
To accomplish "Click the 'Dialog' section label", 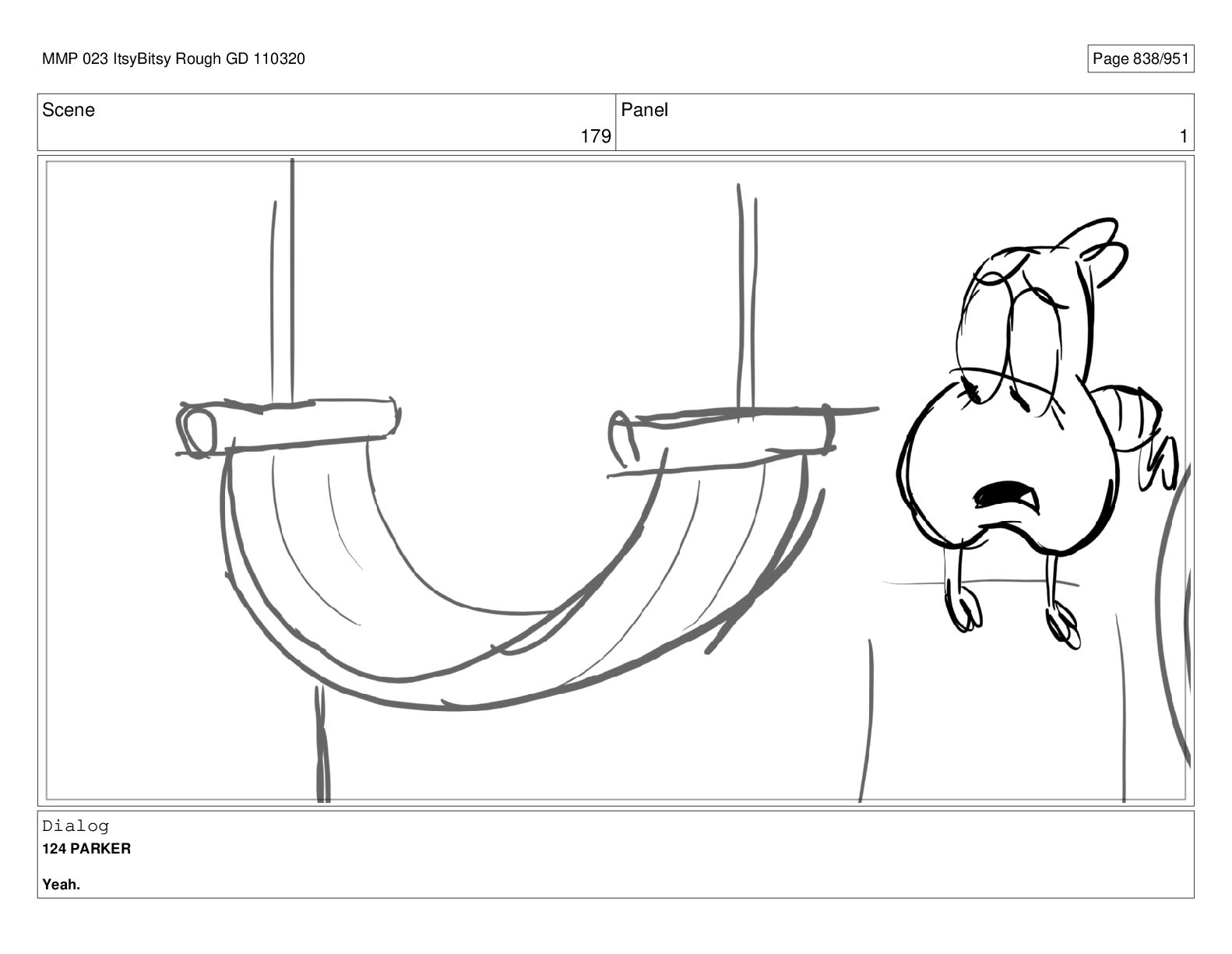I will 76,826.
